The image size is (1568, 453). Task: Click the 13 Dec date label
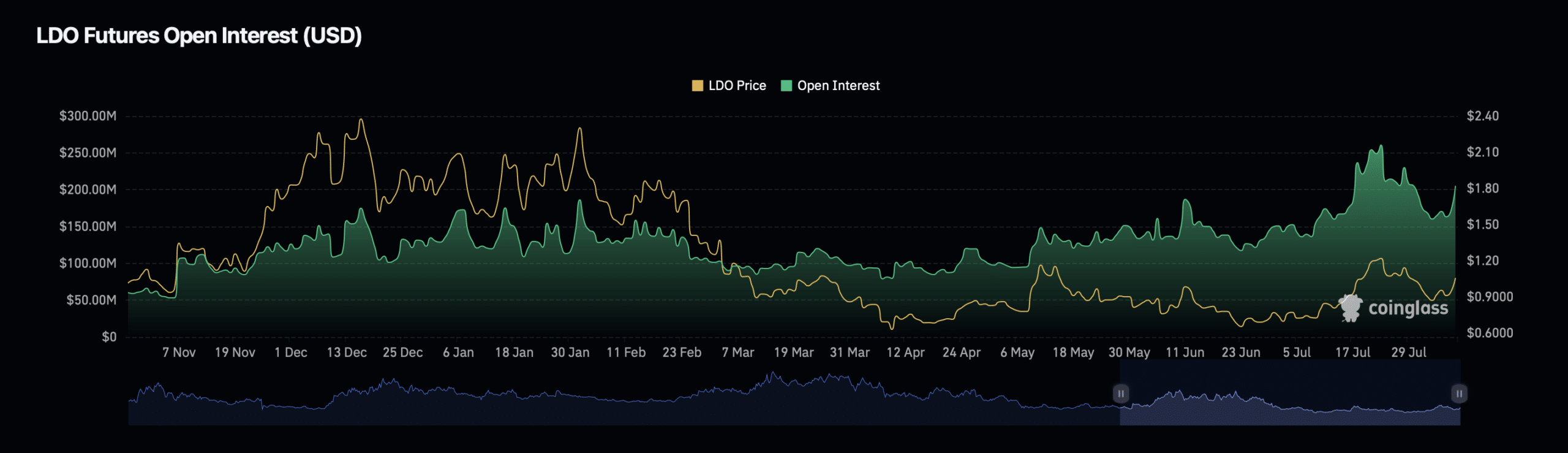(347, 352)
